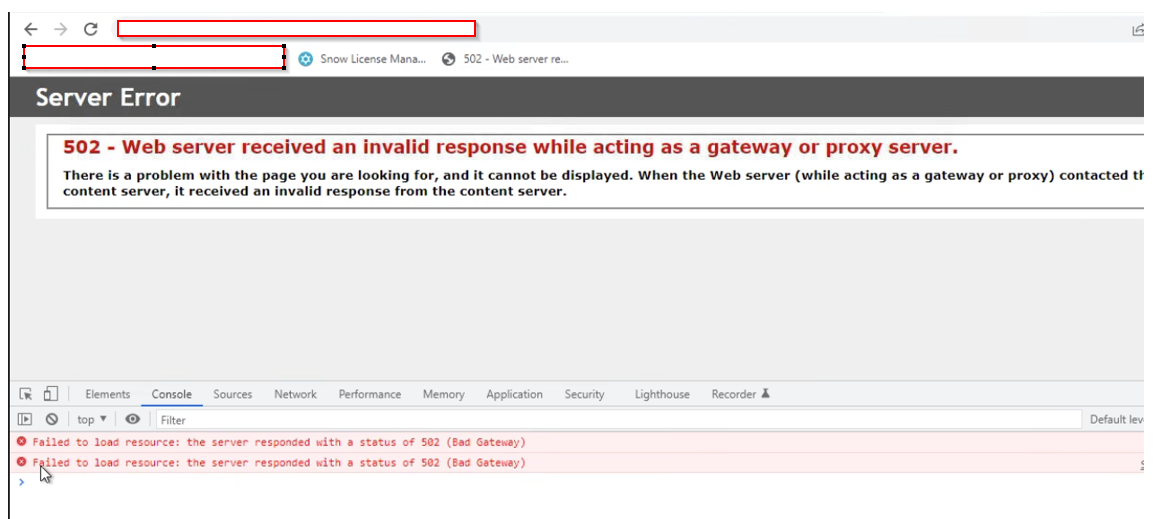Switch to the Network tab
Image resolution: width=1159 pixels, height=519 pixels.
click(x=295, y=395)
